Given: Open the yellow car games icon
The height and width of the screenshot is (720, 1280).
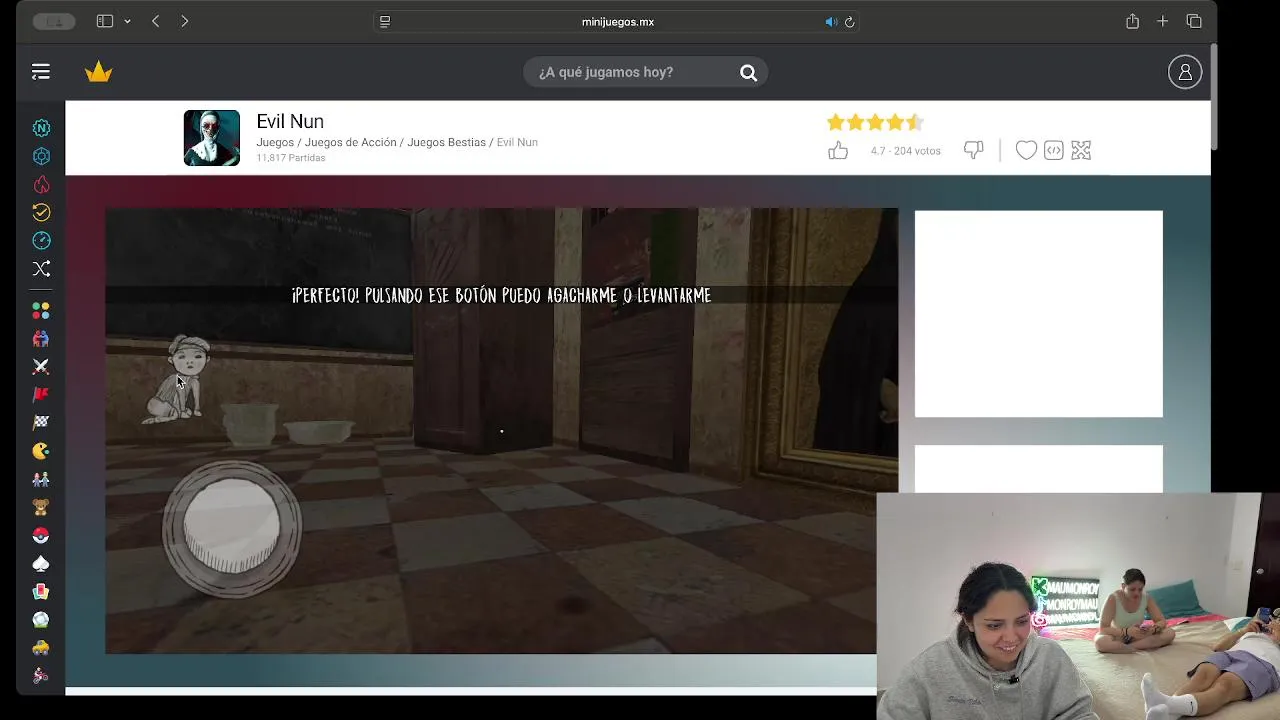Looking at the screenshot, I should click(x=41, y=648).
